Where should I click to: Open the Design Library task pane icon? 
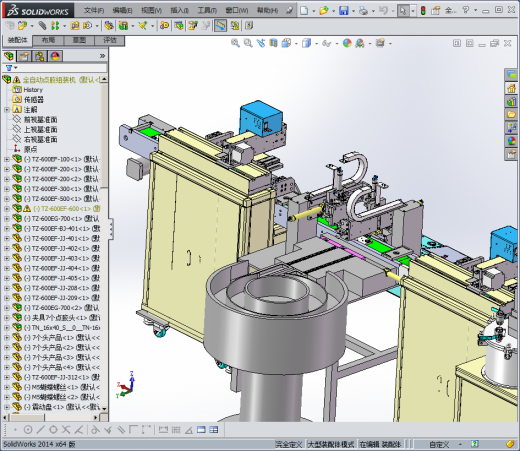point(511,101)
